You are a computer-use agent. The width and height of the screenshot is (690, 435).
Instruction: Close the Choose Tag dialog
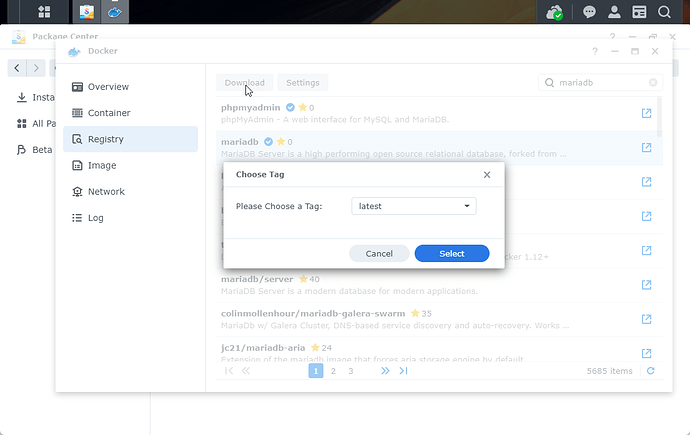pos(487,175)
